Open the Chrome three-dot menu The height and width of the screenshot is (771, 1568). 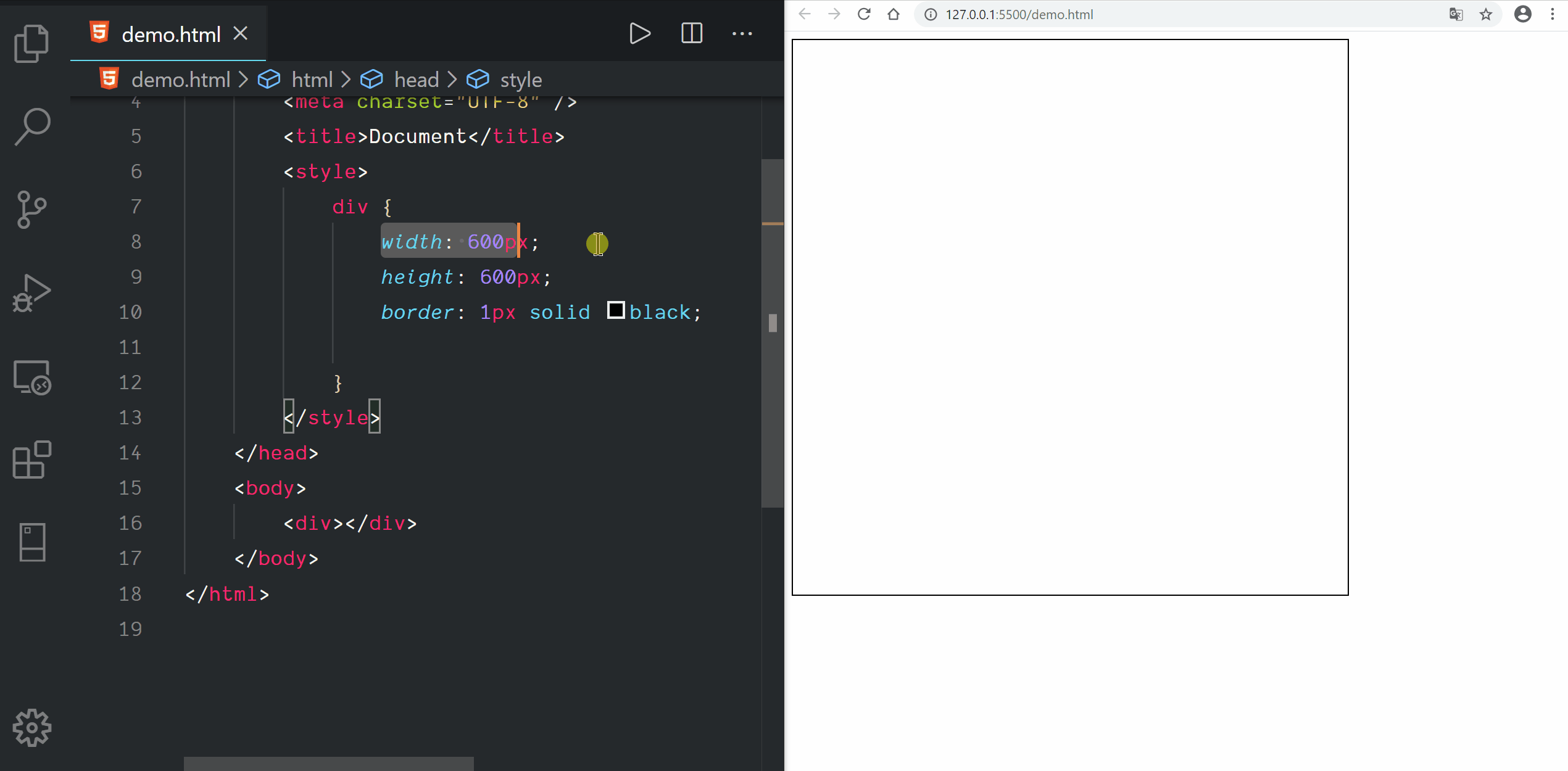pyautogui.click(x=1552, y=14)
